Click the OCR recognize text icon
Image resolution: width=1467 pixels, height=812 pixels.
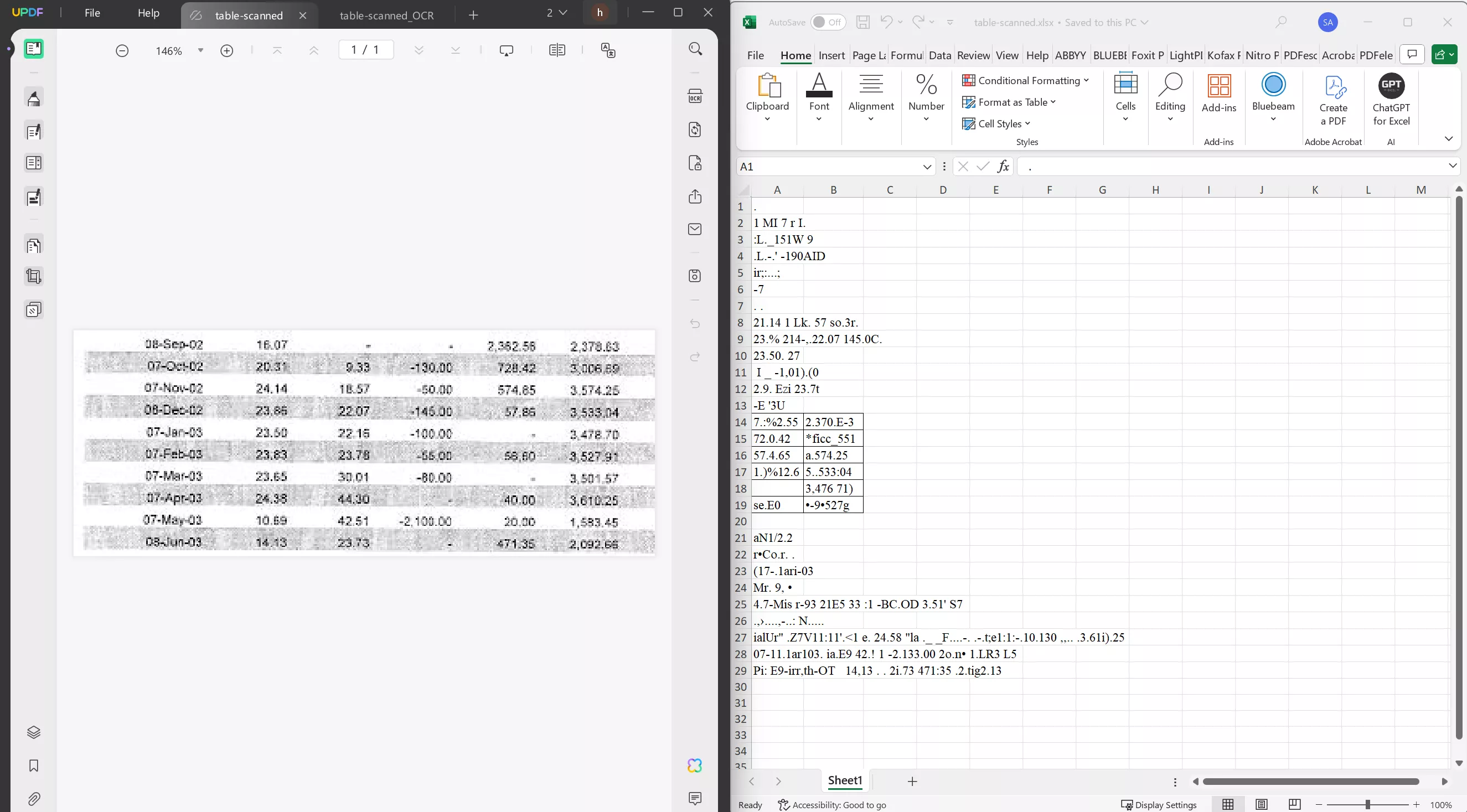(x=695, y=96)
